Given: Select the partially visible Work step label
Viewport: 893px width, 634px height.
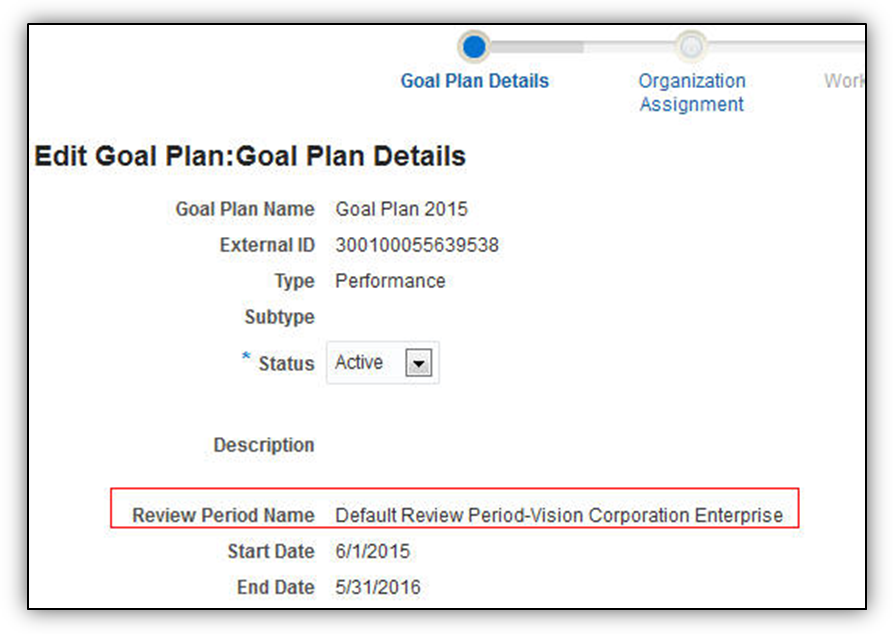Looking at the screenshot, I should click(843, 81).
